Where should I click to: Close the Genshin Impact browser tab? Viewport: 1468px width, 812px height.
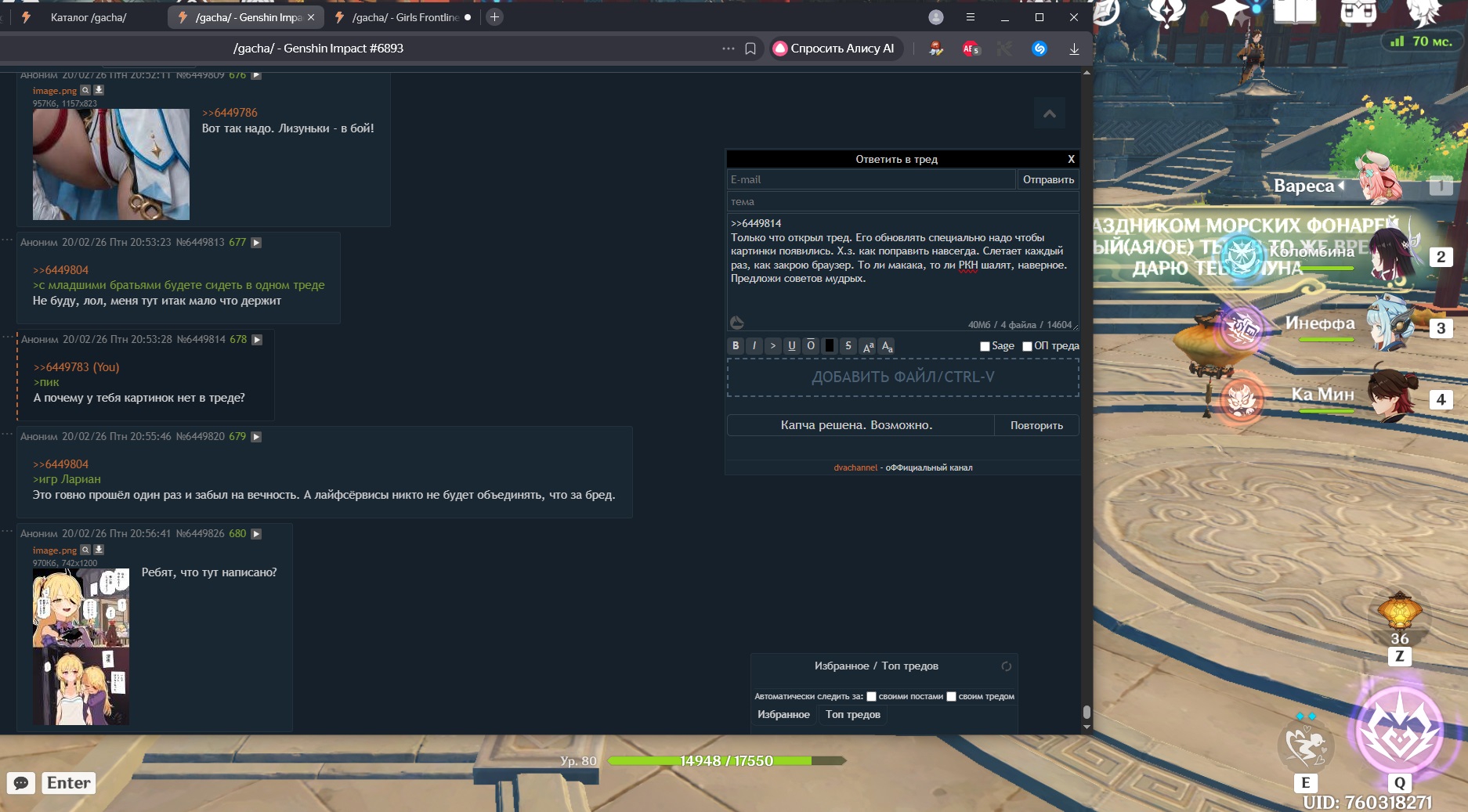coord(311,17)
